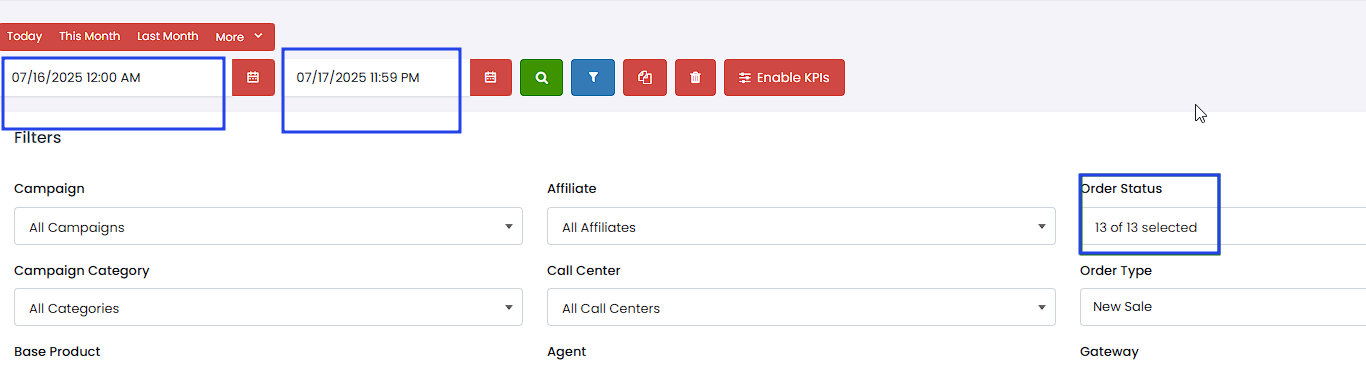
Task: Open the start date calendar picker
Action: 253,77
